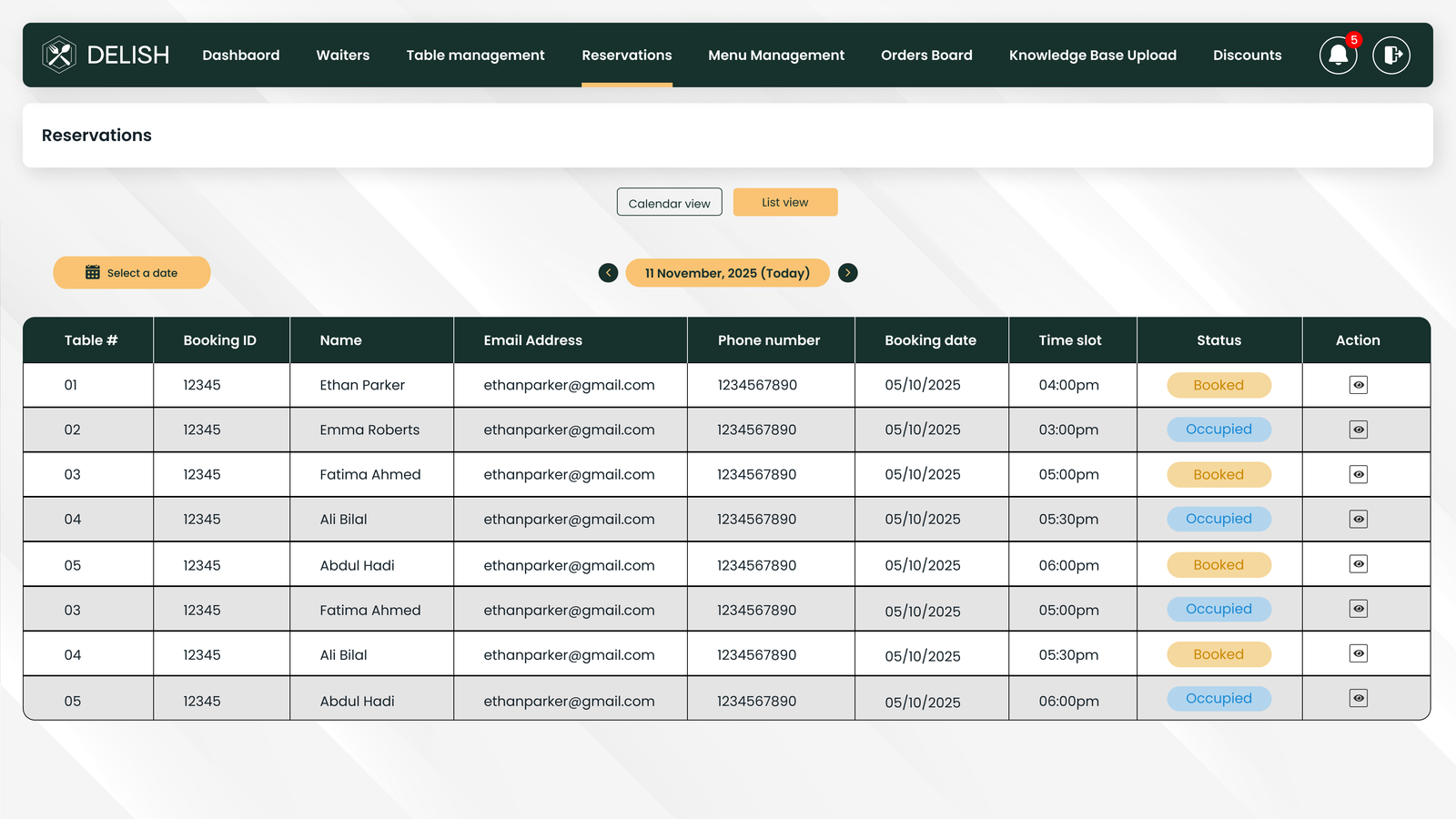Screen dimensions: 1456x819
Task: Open the Dashbaord nav item
Action: (x=241, y=55)
